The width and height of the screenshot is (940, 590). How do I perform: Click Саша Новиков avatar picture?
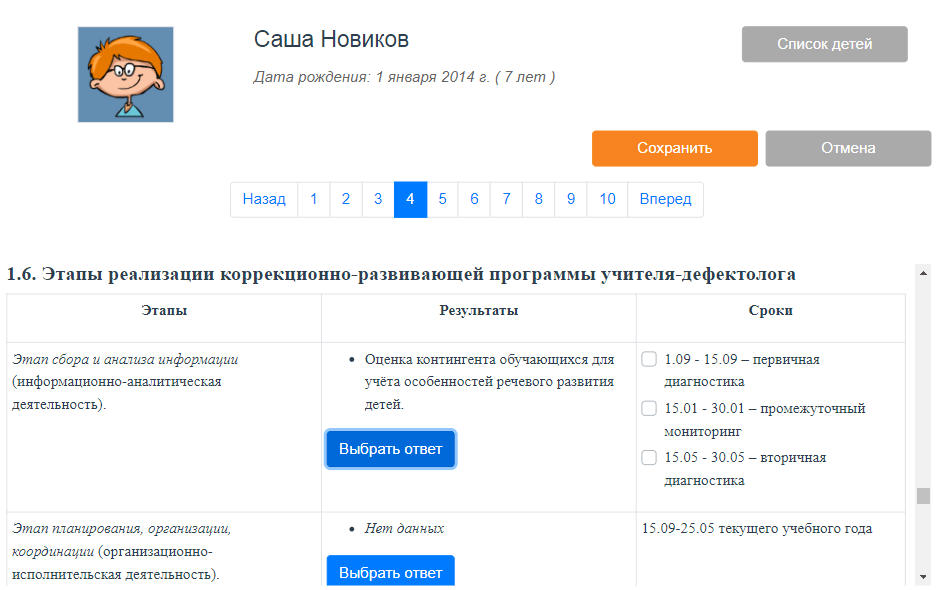[125, 75]
